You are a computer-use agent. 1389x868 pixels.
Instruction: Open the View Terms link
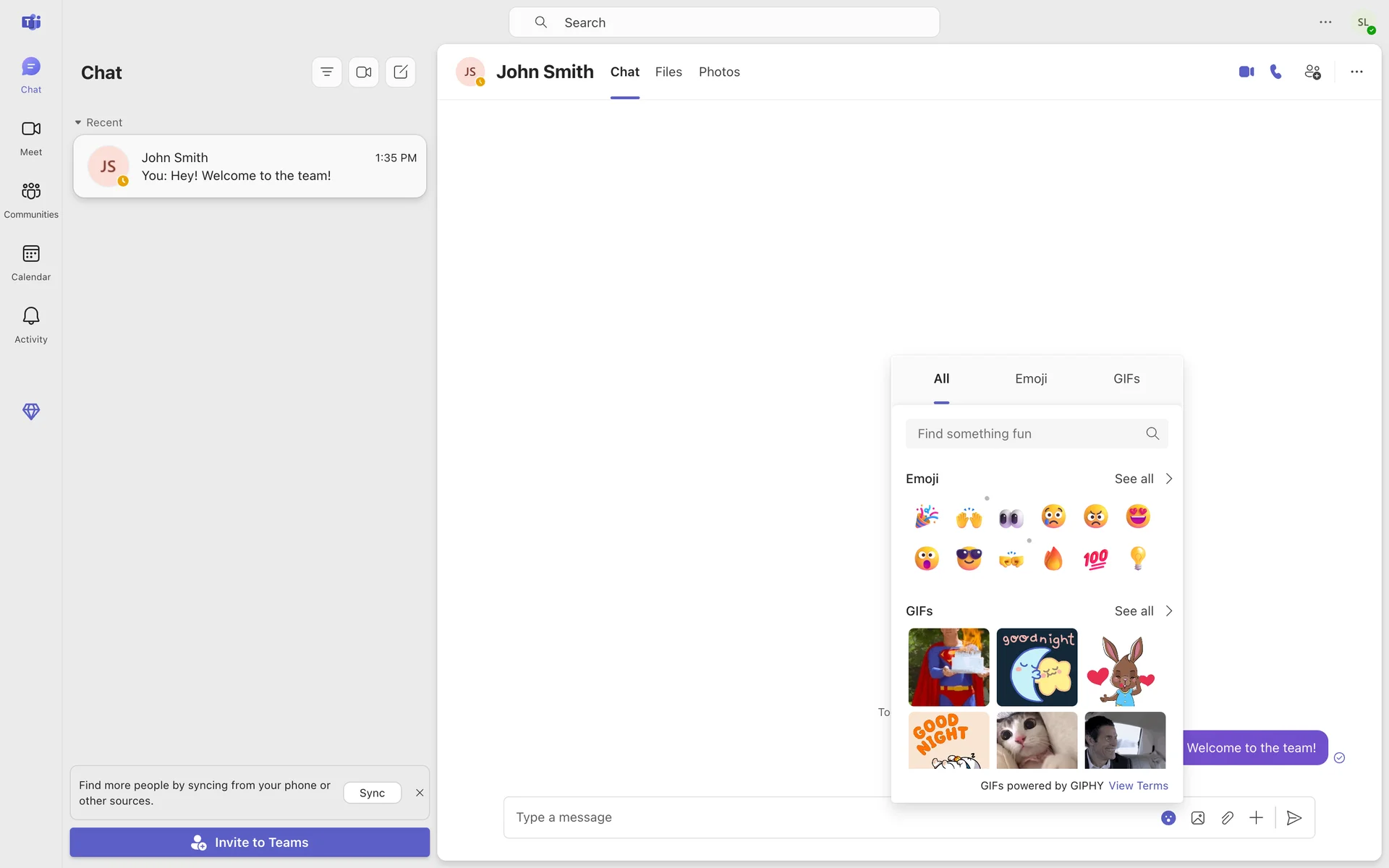click(x=1138, y=786)
